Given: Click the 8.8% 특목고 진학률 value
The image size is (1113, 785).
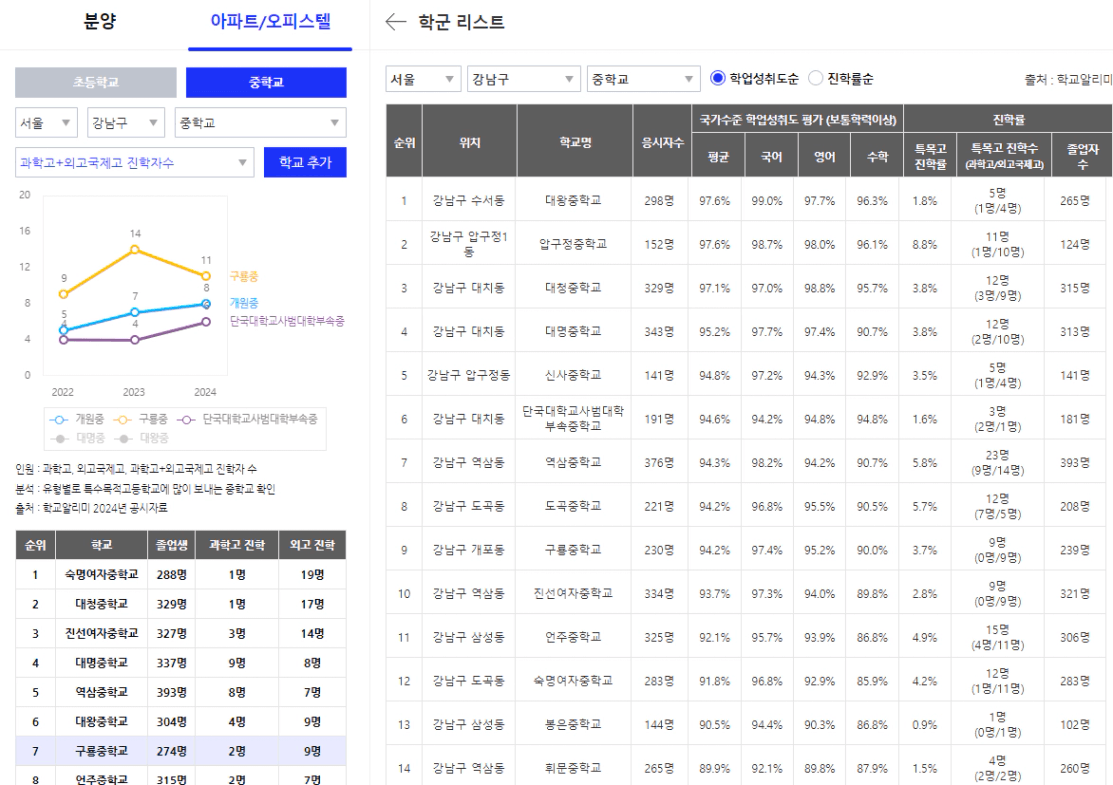Looking at the screenshot, I should 925,244.
